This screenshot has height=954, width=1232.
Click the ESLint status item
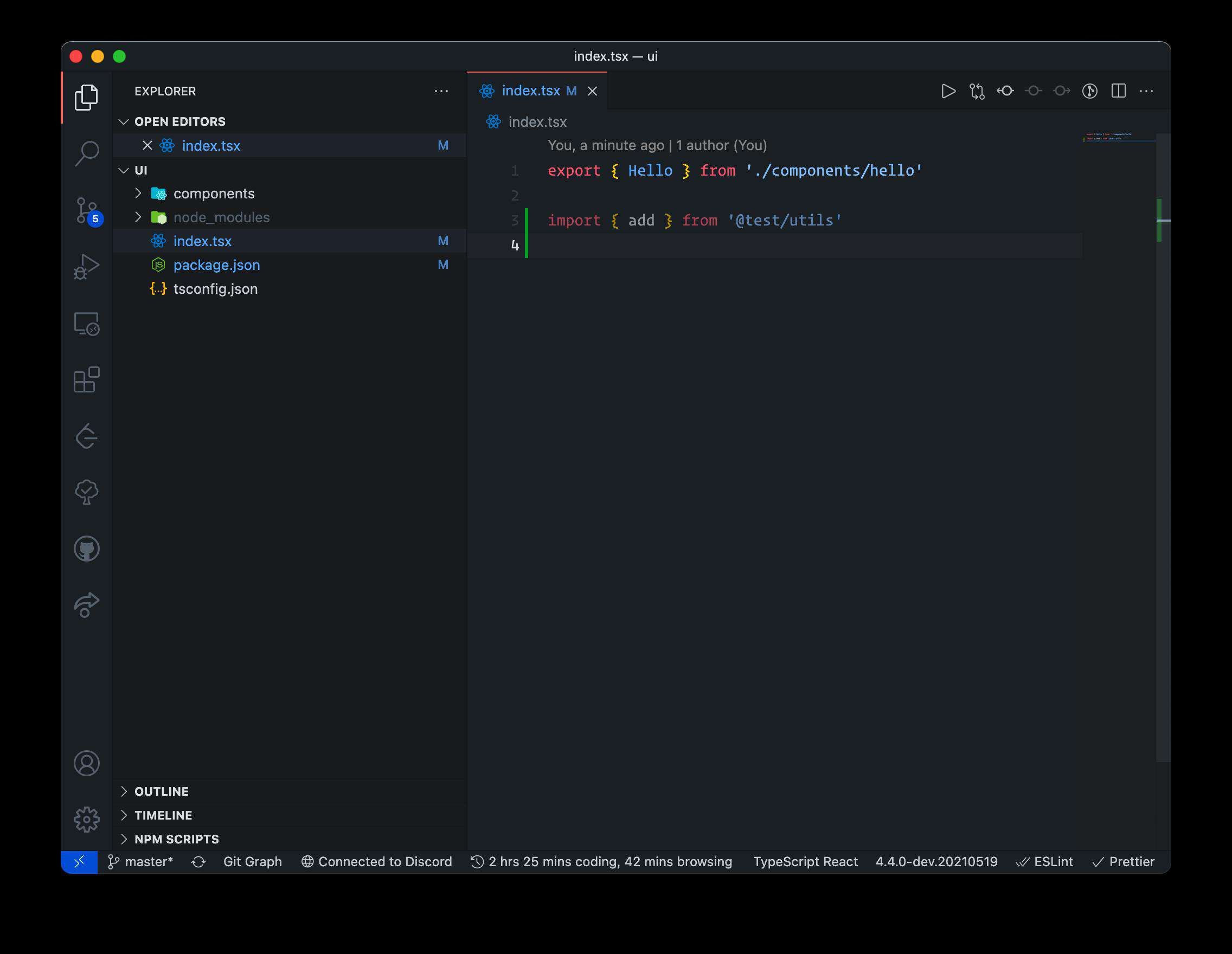pyautogui.click(x=1044, y=861)
